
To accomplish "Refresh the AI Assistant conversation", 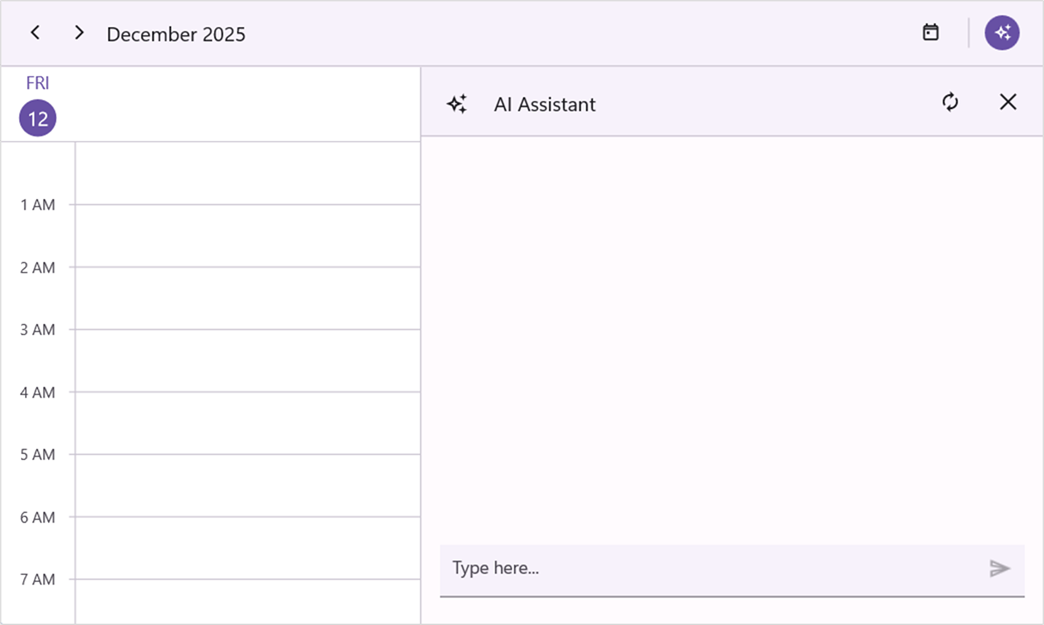I will (x=950, y=102).
